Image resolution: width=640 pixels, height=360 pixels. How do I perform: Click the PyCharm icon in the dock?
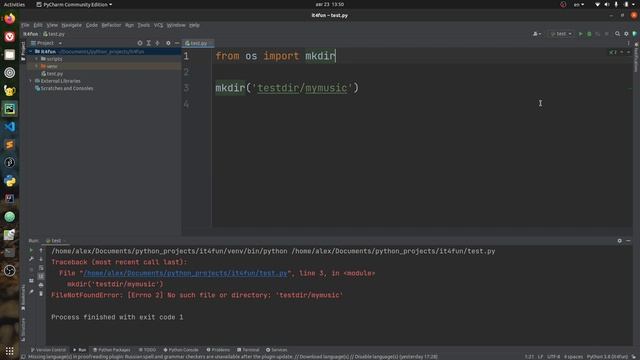coord(10,109)
